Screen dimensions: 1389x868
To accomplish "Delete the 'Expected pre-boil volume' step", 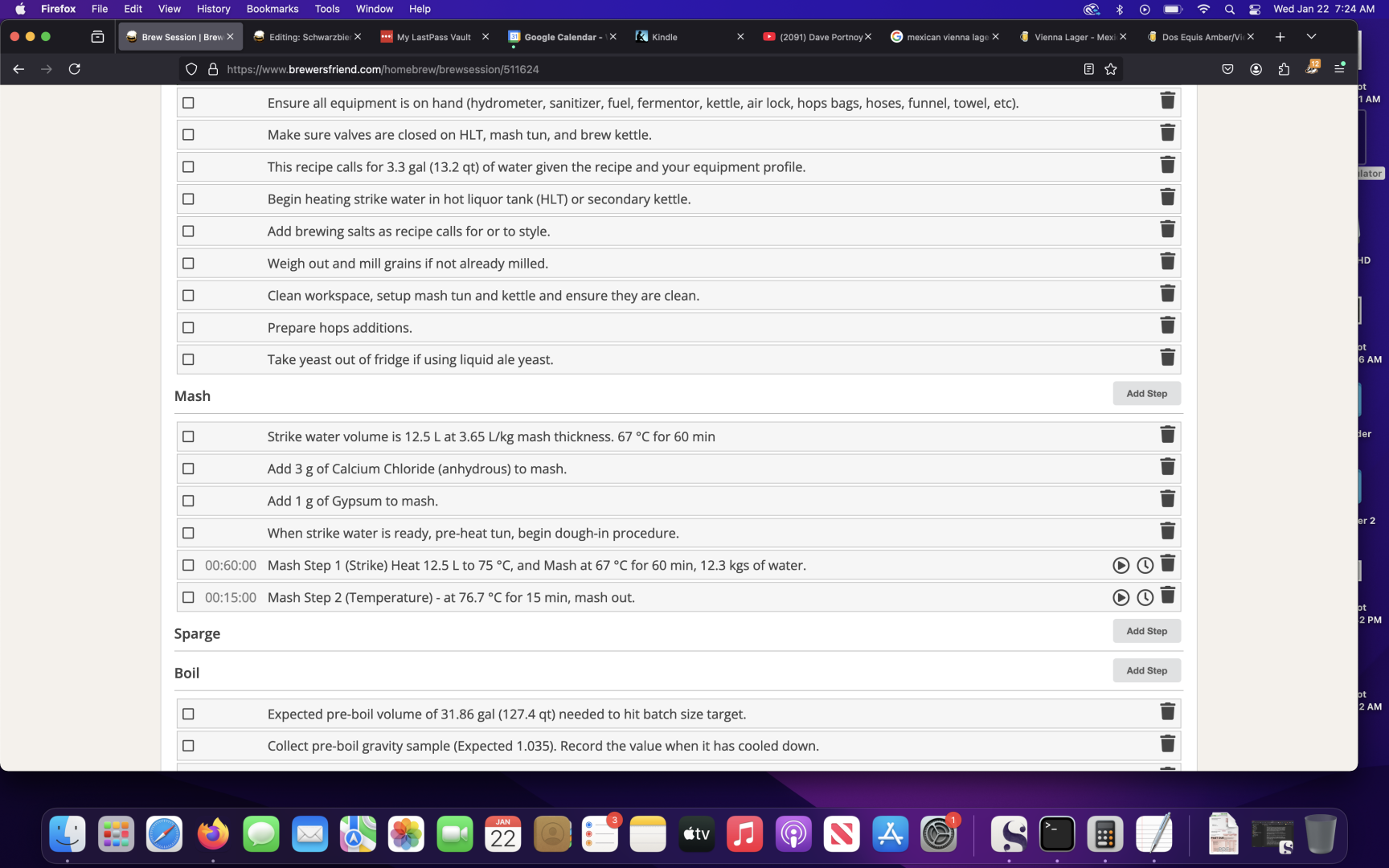I will (x=1167, y=712).
